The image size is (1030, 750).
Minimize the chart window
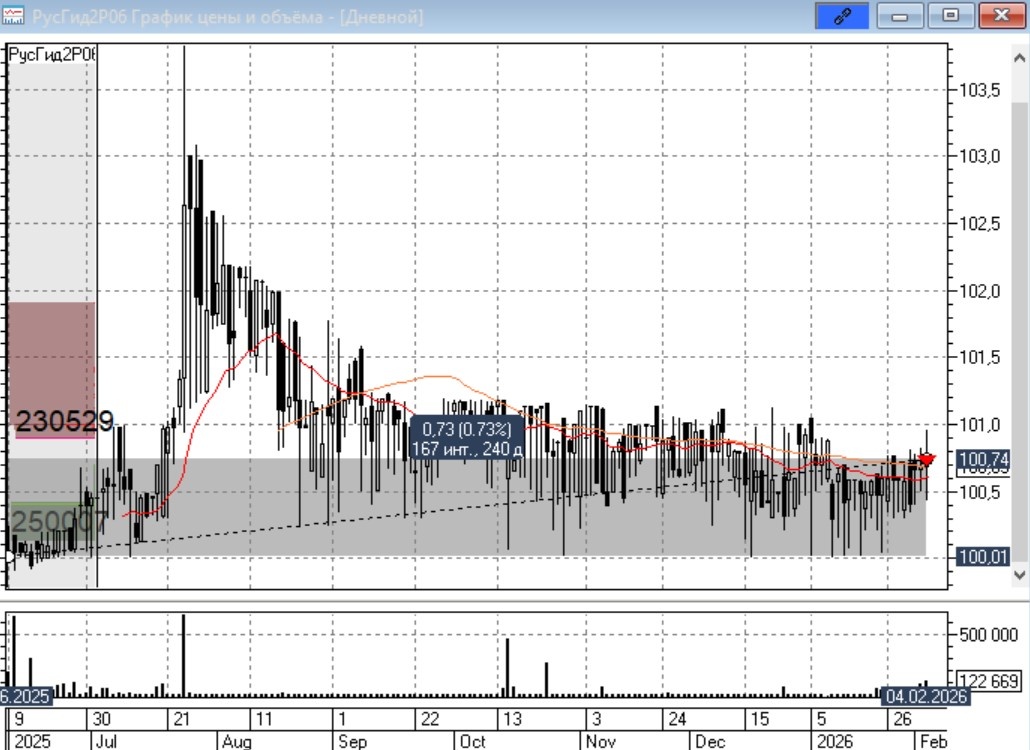point(899,16)
